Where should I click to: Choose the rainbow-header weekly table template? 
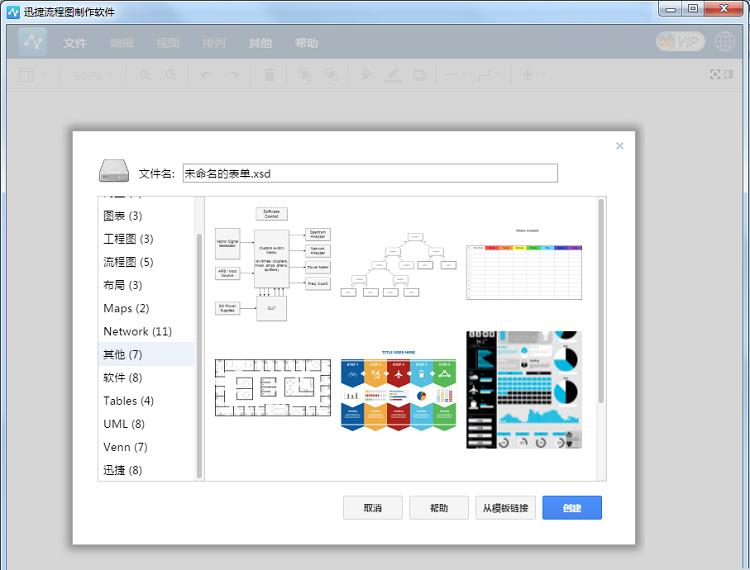pyautogui.click(x=524, y=264)
